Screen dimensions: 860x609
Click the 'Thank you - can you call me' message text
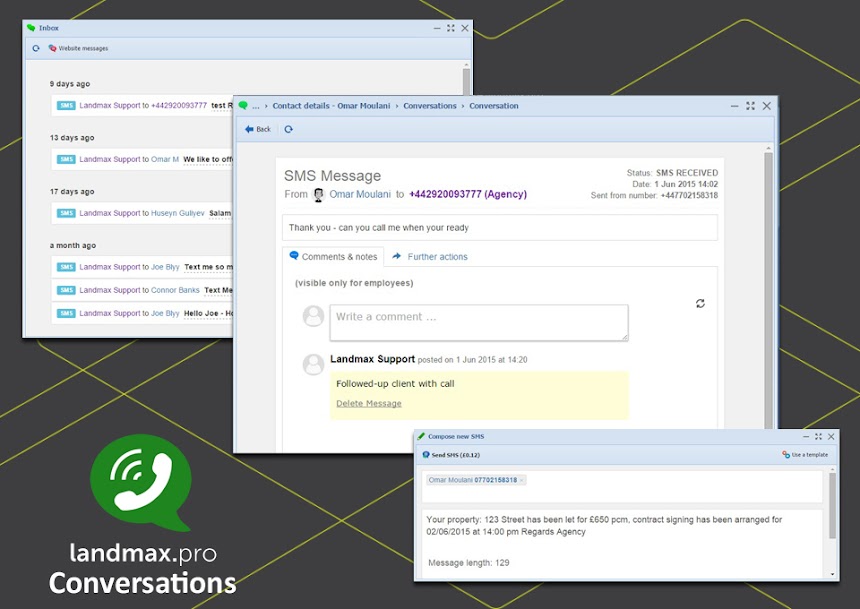point(378,228)
